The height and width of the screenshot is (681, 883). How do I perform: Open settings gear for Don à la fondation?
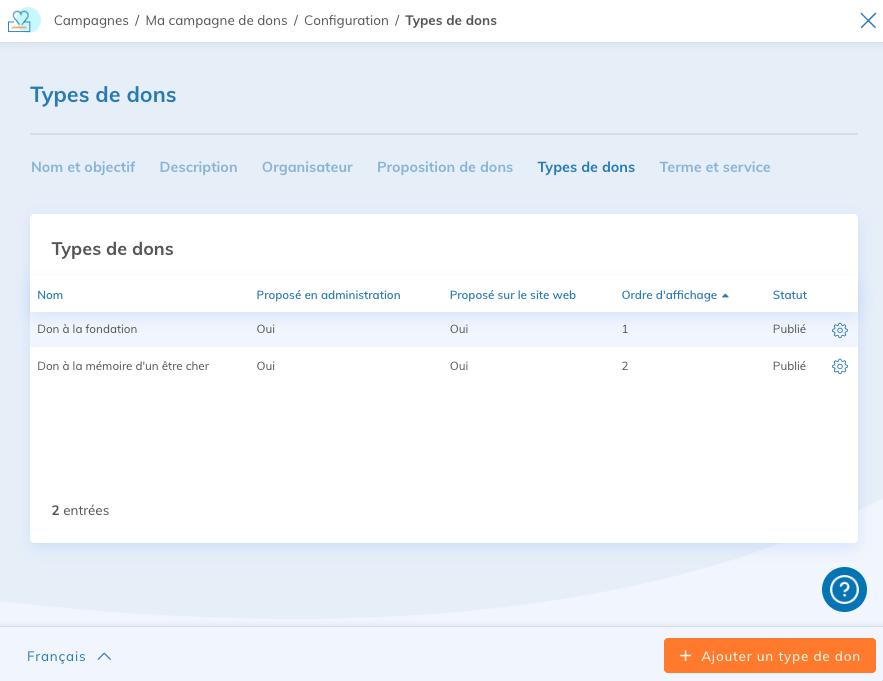839,330
